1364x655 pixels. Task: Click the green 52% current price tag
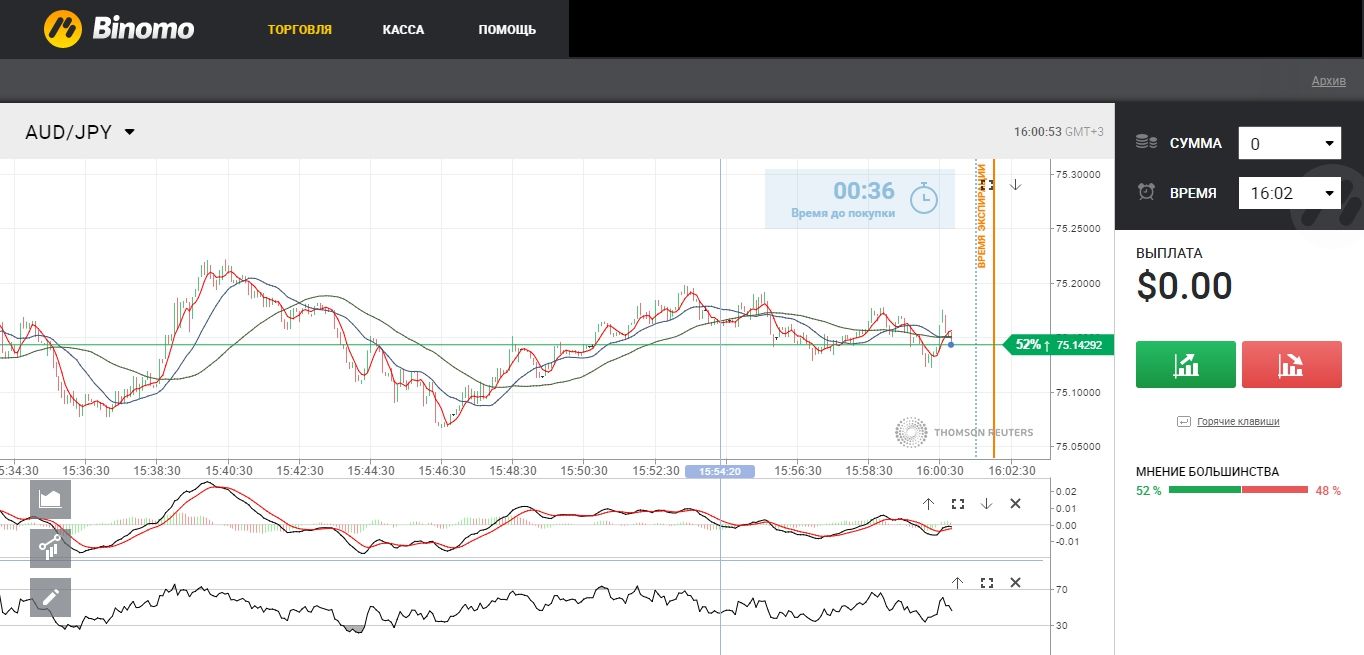pyautogui.click(x=1058, y=345)
